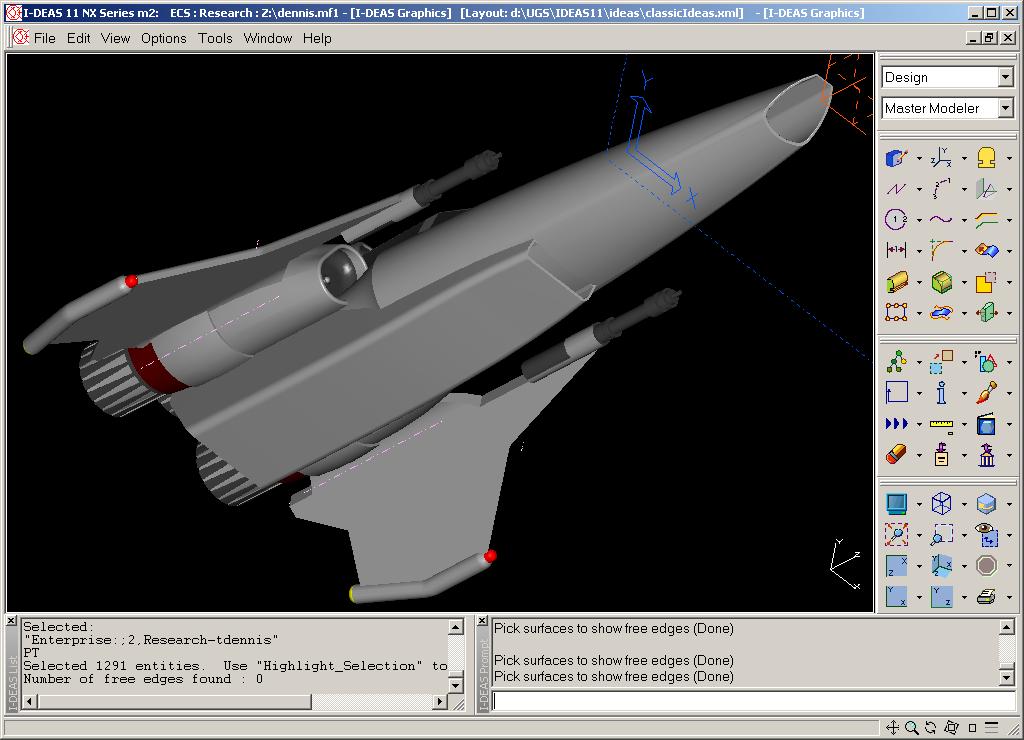The image size is (1024, 740).
Task: Switch to wireframe cube display
Action: 941,503
